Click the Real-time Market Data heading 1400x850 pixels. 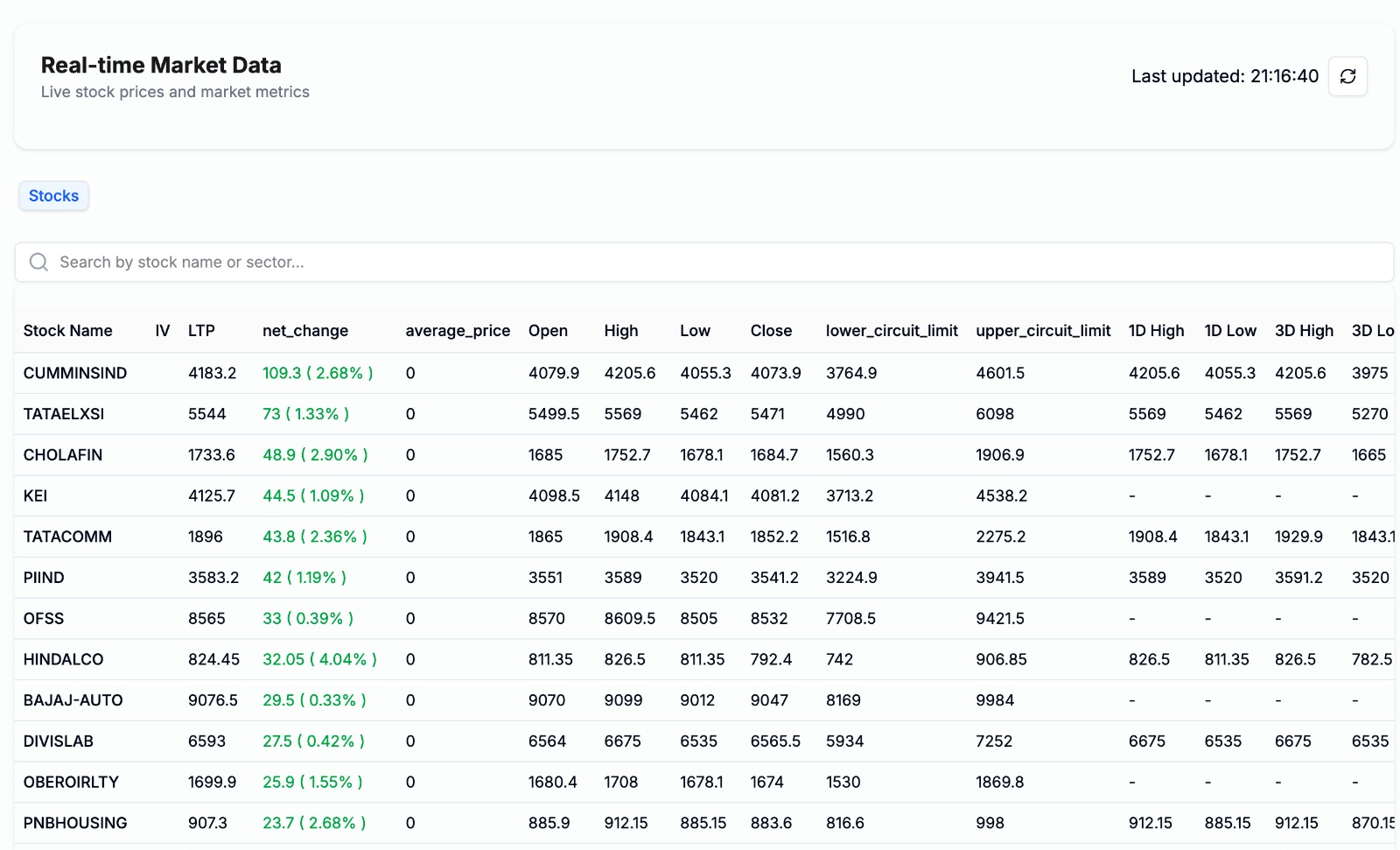161,65
